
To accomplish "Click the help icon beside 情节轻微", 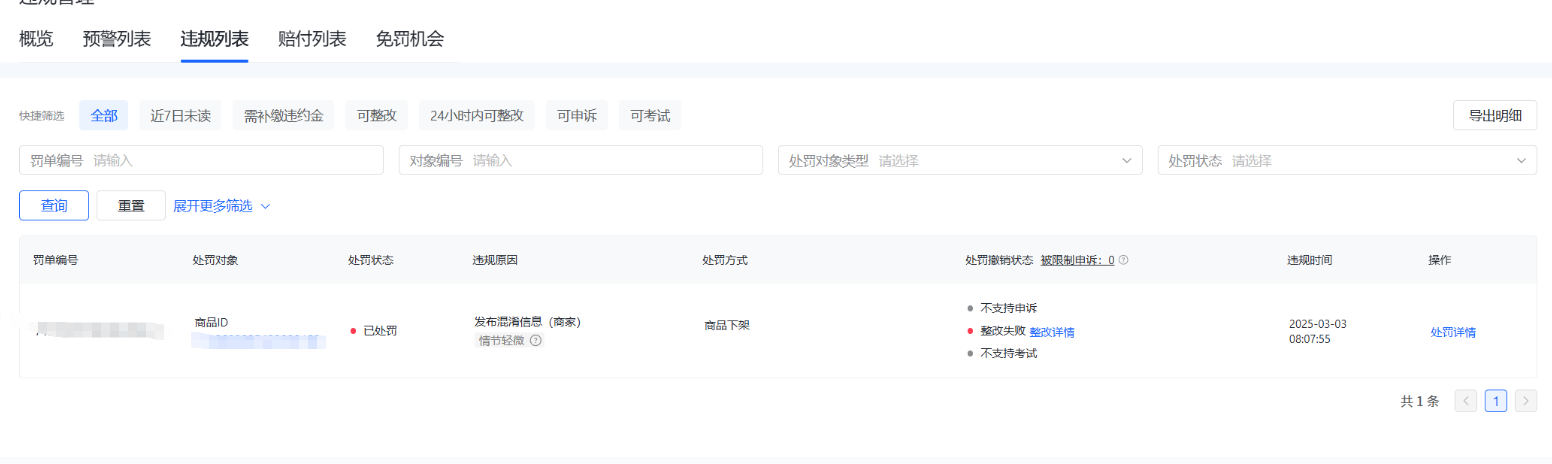I will 536,341.
